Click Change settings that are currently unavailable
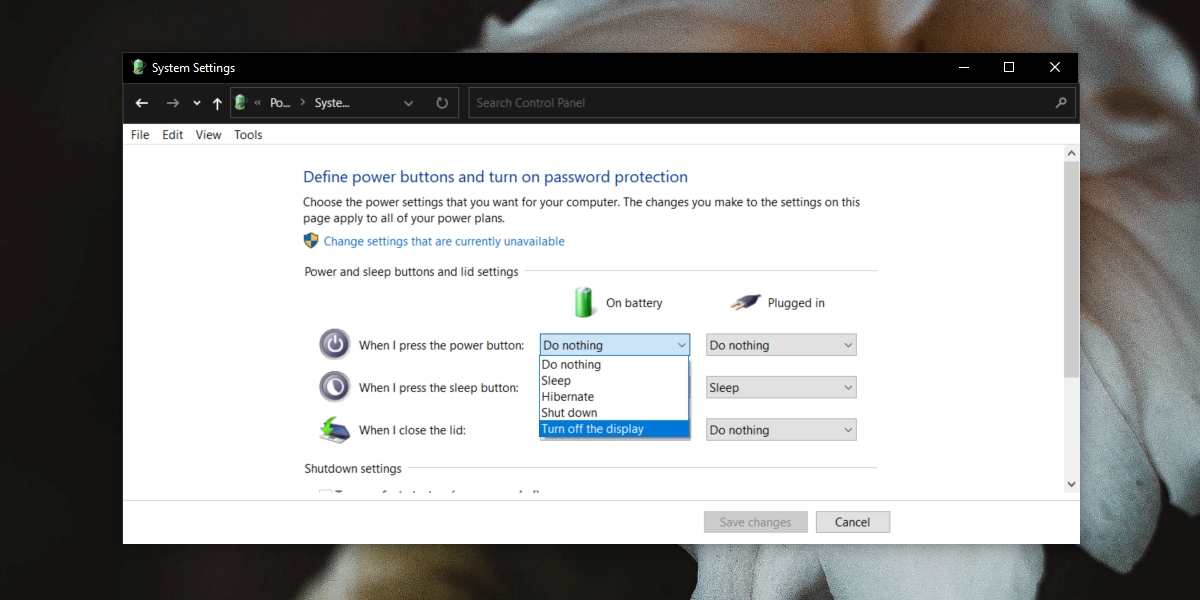 pos(444,241)
